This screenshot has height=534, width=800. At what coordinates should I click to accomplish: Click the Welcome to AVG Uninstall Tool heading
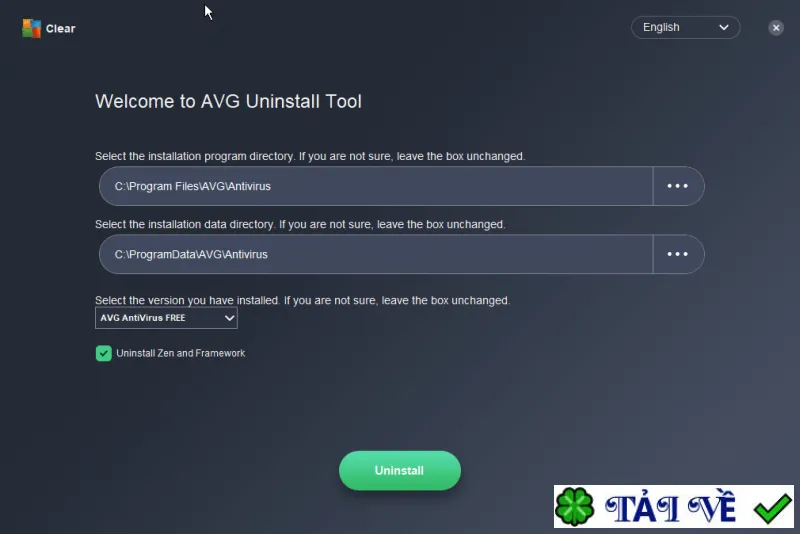coord(228,101)
